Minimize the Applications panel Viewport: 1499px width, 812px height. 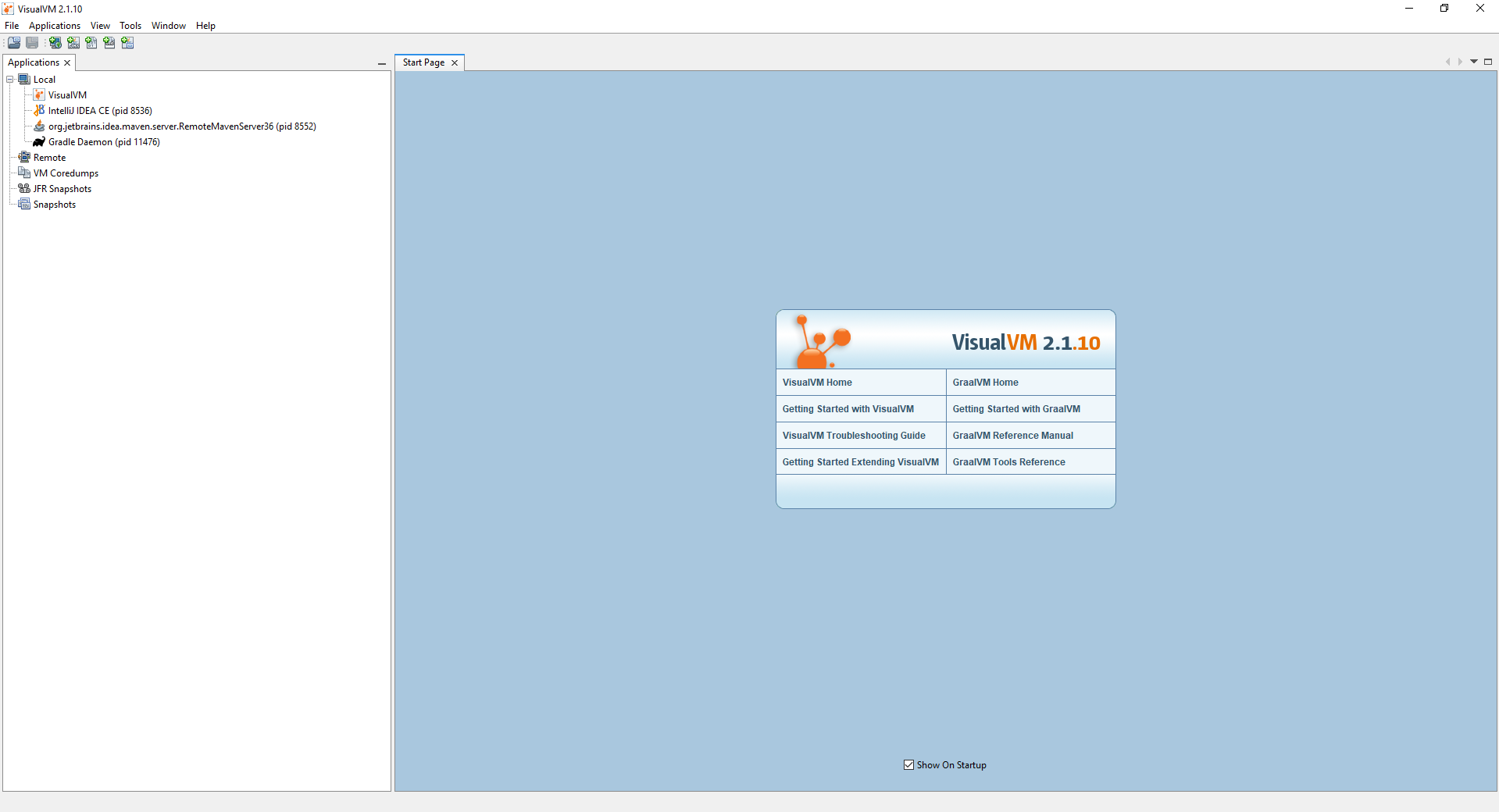point(382,63)
